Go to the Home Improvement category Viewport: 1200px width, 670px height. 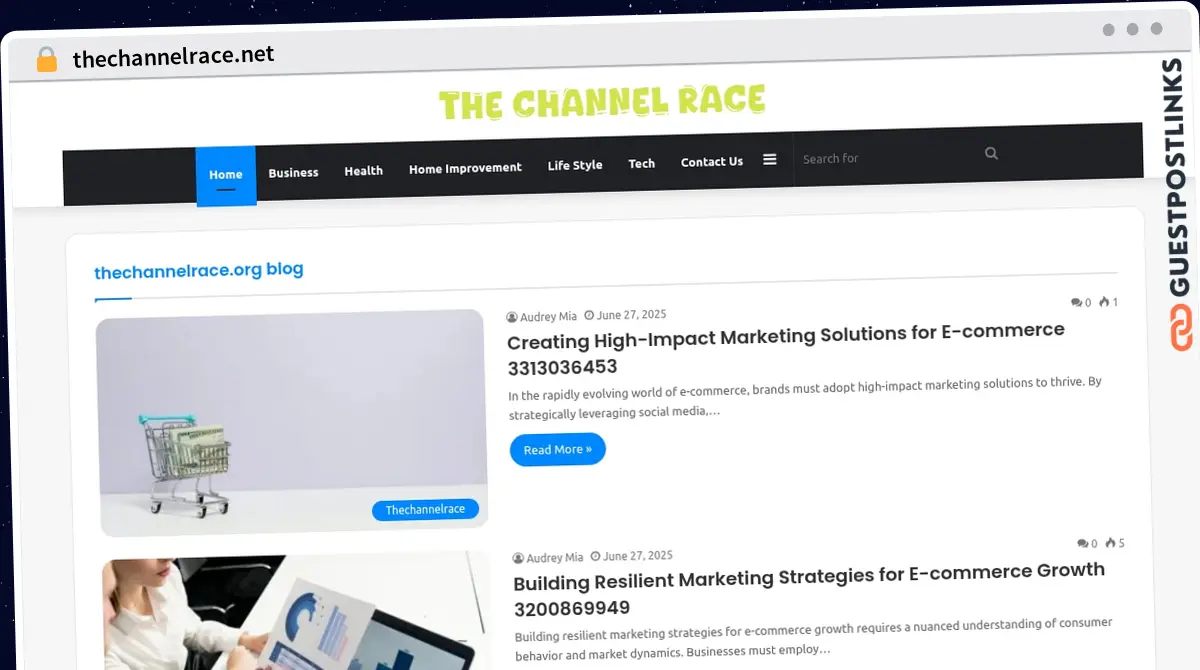[465, 168]
